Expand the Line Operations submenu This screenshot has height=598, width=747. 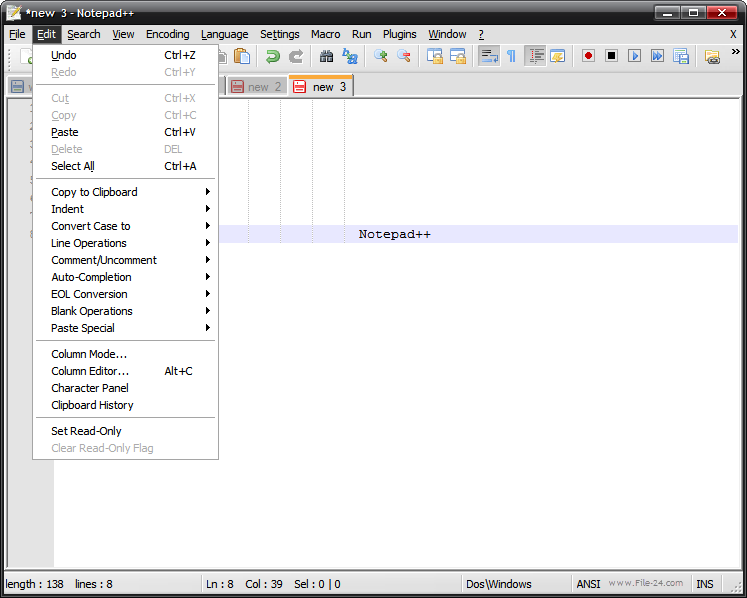click(125, 243)
